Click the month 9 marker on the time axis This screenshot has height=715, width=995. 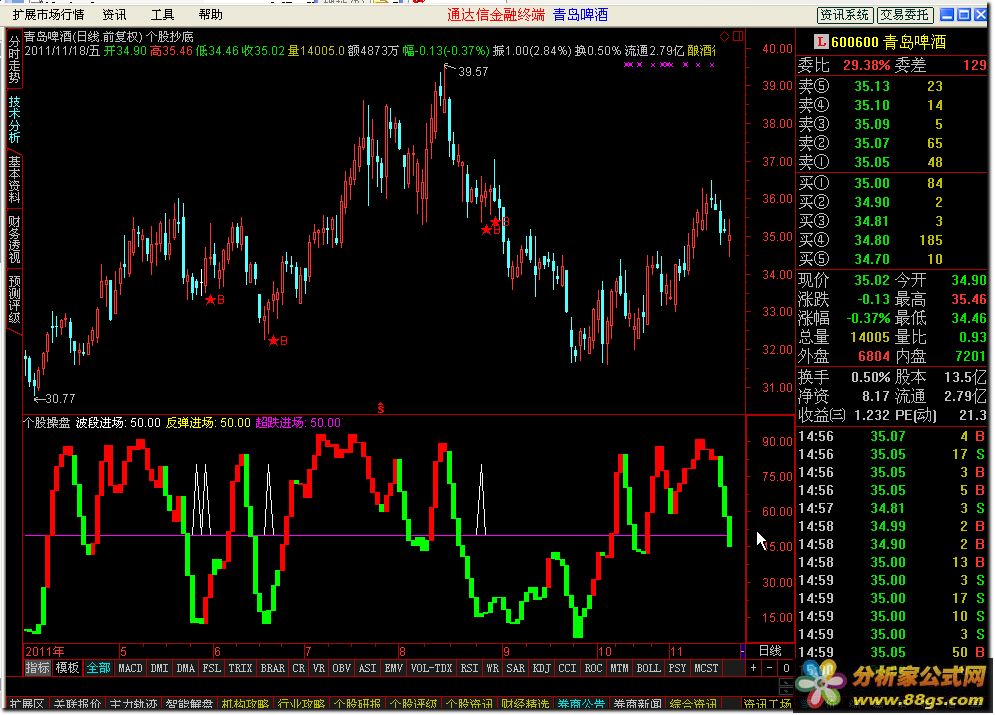click(x=506, y=651)
